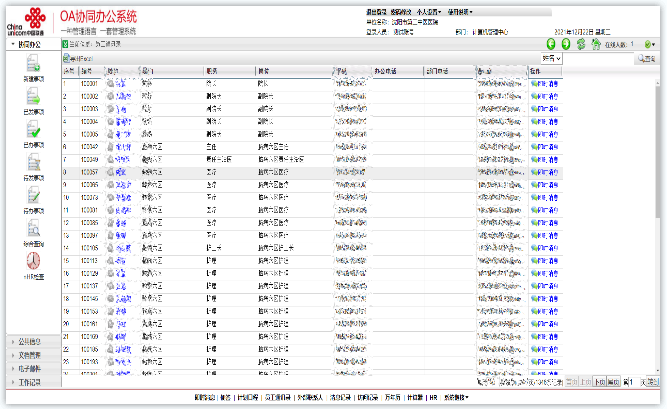
Task: Click the first top menu item, left of 密码修改
Action: (x=376, y=12)
